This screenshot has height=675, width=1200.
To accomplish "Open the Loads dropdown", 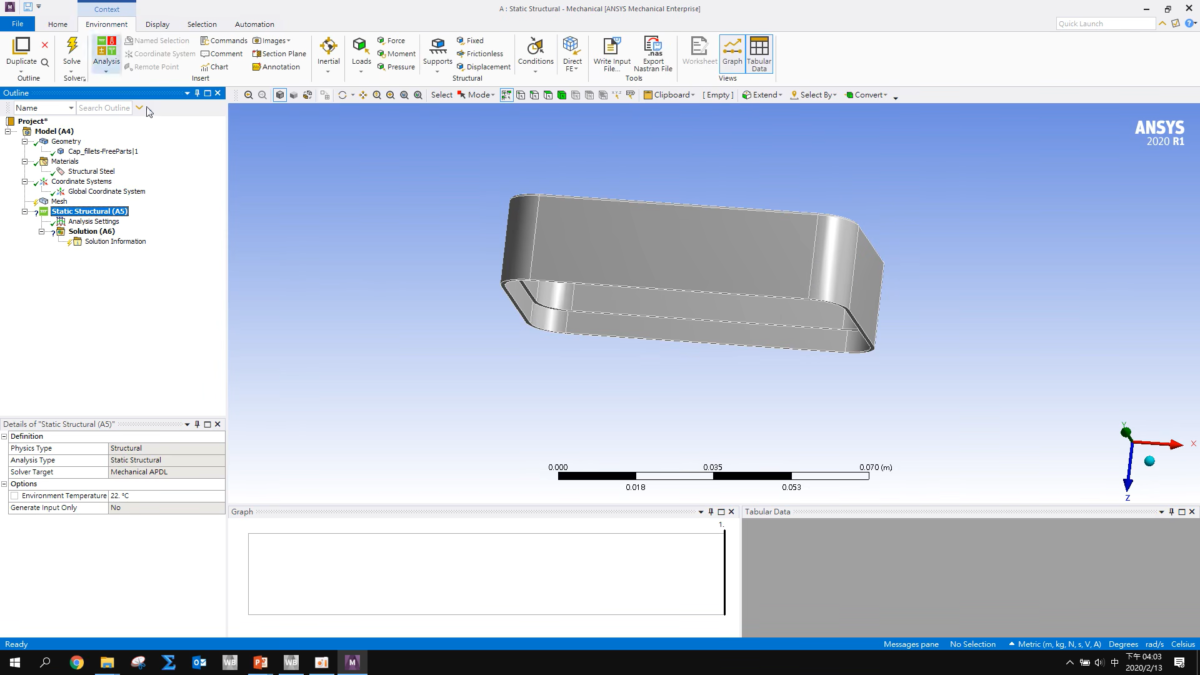I will point(361,53).
